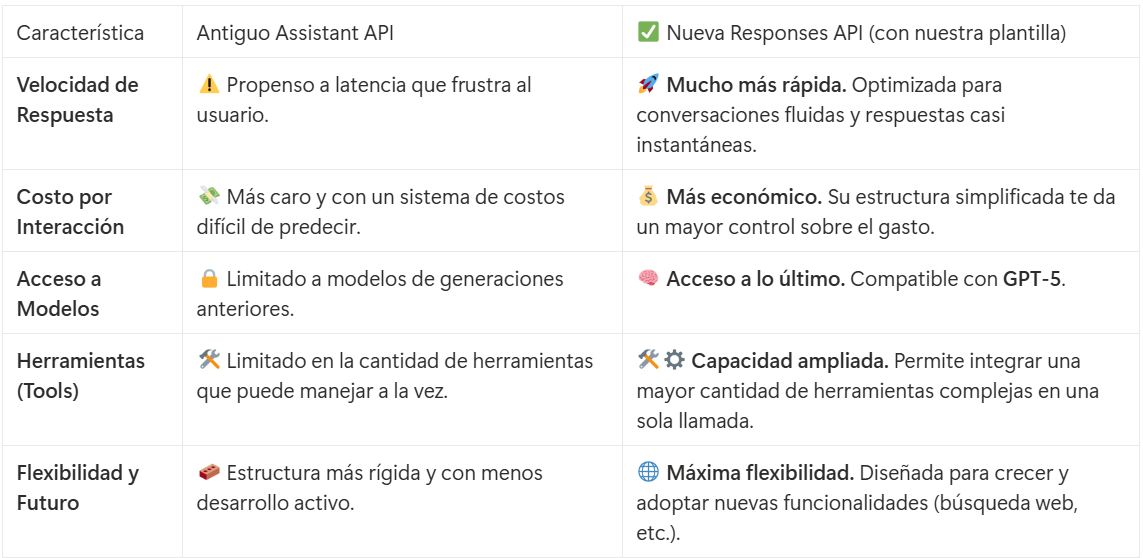Image resolution: width=1143 pixels, height=558 pixels.
Task: Click the Costo por Interacción row label
Action: click(70, 212)
